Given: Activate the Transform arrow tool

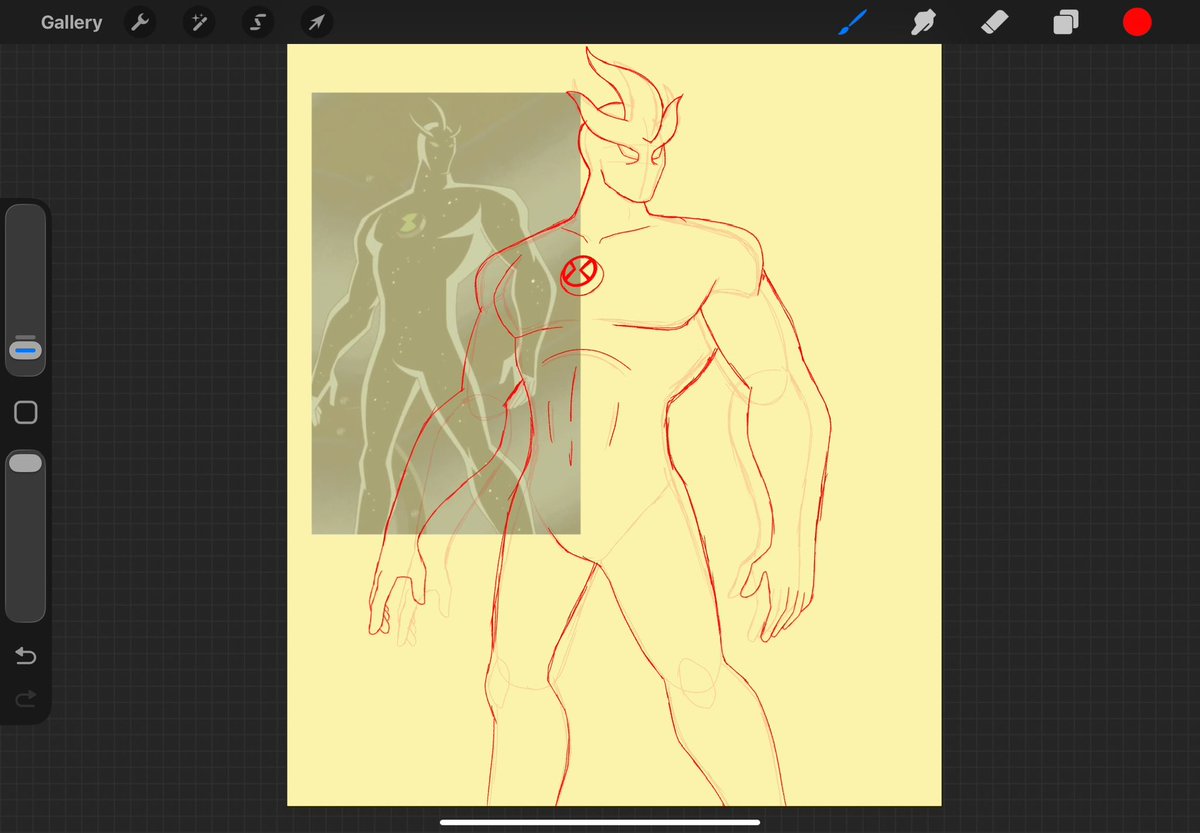Looking at the screenshot, I should tap(317, 22).
